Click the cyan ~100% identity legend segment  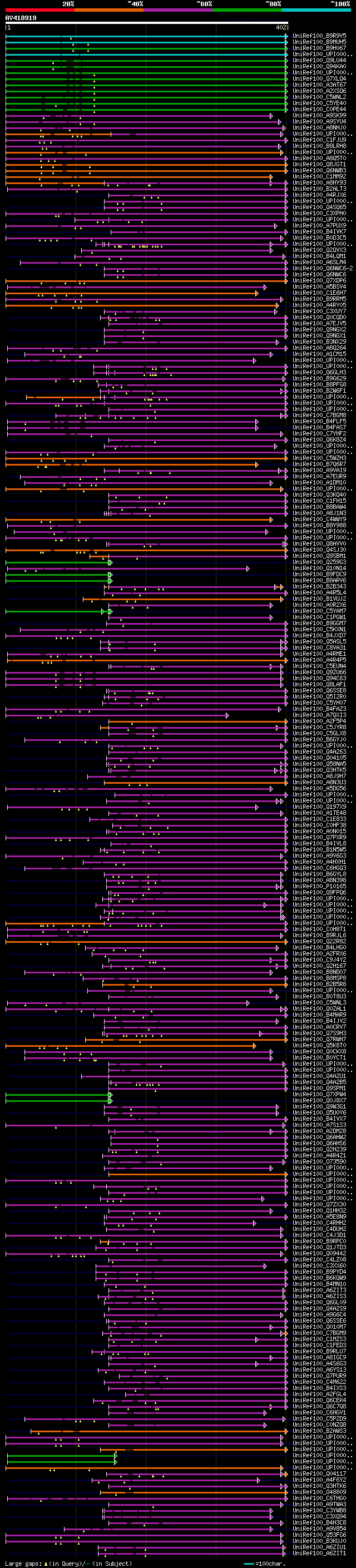click(316, 10)
